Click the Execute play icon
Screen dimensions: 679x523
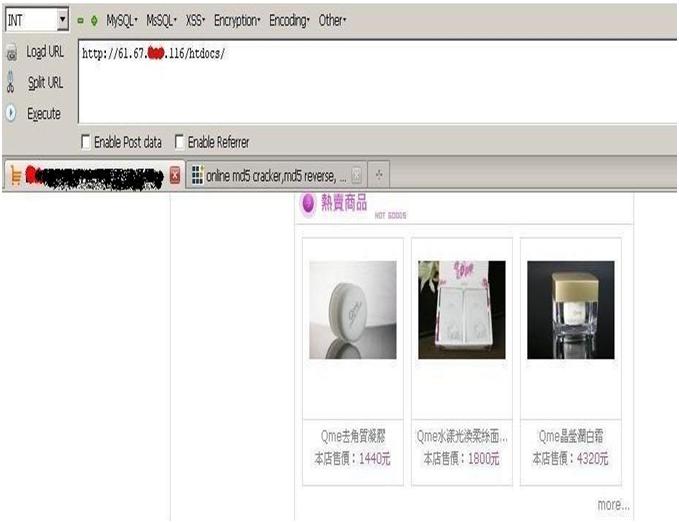tap(11, 114)
